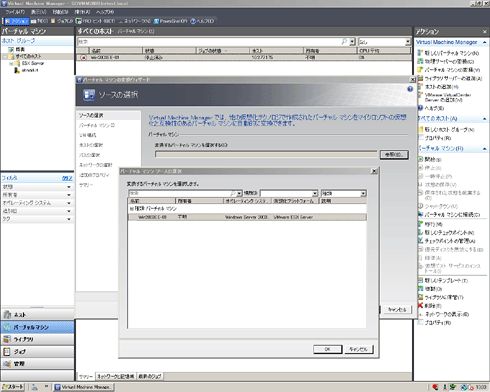Open the file menu
Image resolution: width=490 pixels, height=392 pixels.
[x=15, y=12]
